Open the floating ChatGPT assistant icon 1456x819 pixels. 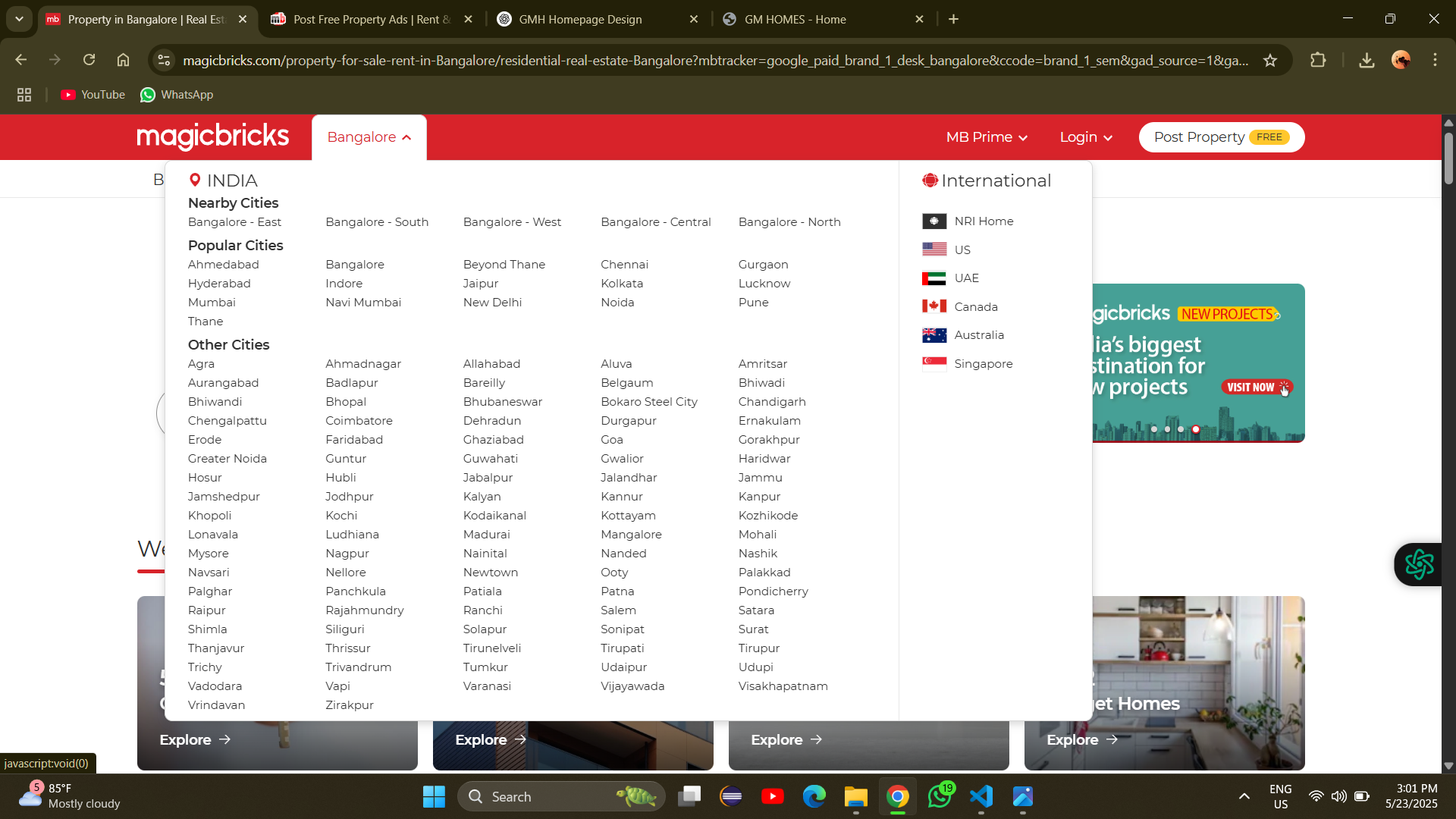1418,564
